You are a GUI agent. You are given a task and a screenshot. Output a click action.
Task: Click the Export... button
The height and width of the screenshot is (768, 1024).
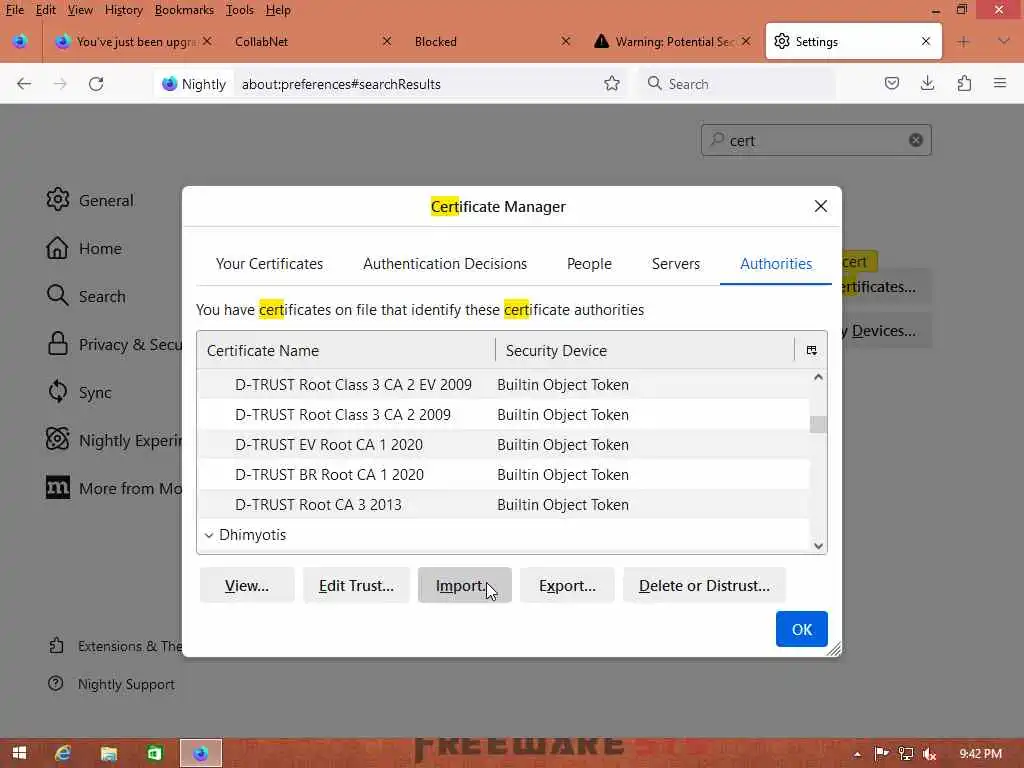[567, 585]
